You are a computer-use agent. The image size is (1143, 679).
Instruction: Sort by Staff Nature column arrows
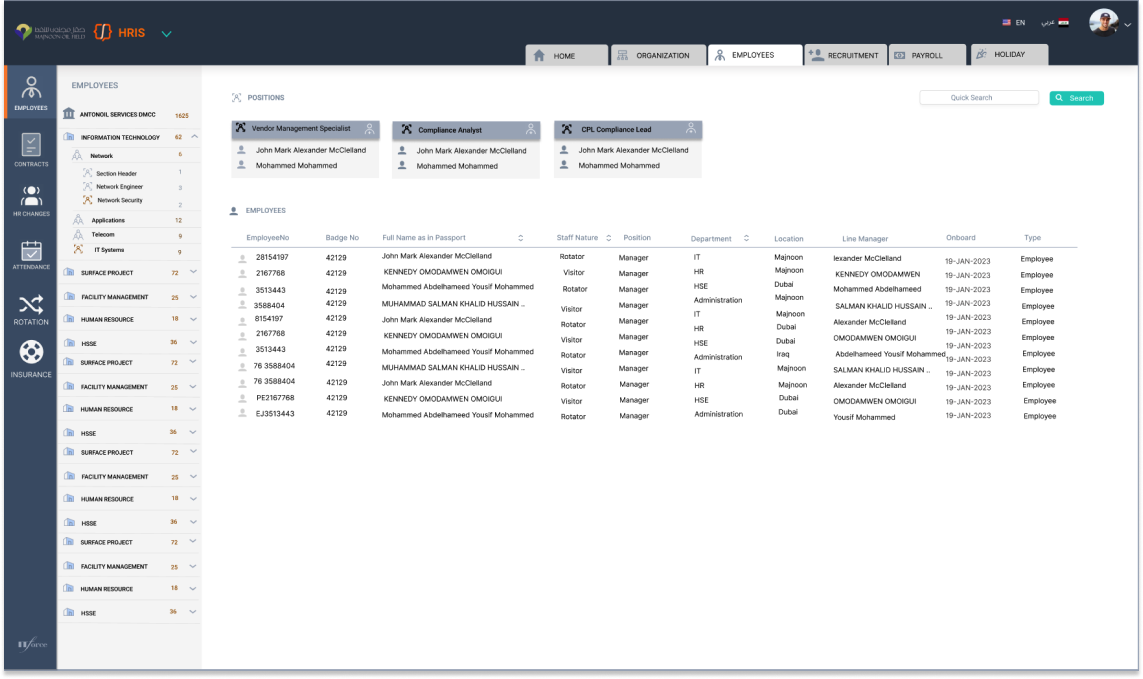pos(608,238)
